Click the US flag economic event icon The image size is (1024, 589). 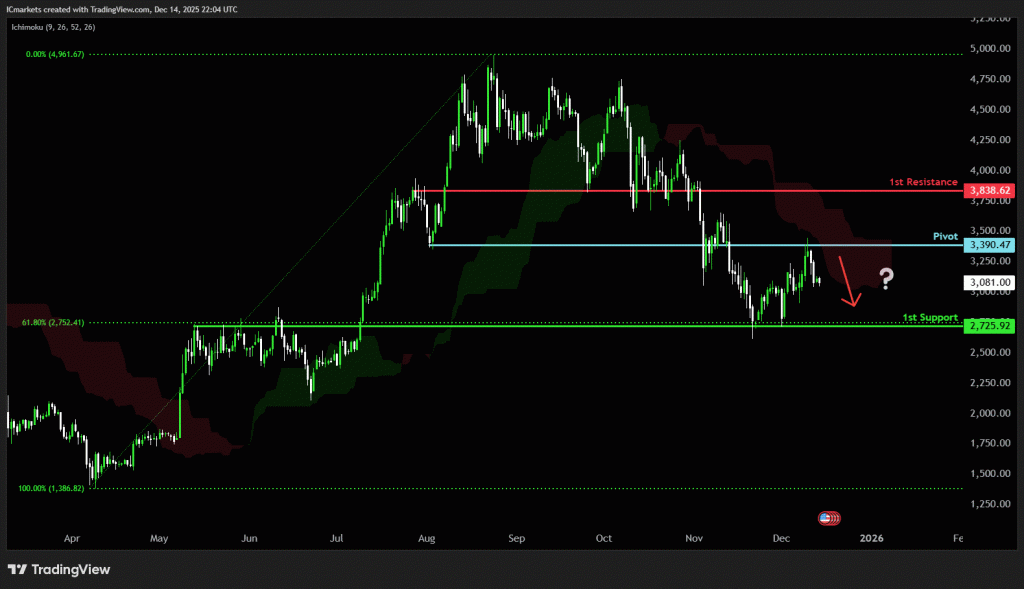click(x=828, y=518)
